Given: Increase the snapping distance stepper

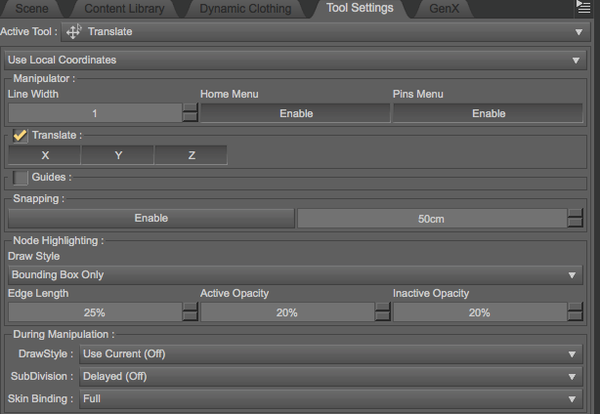Looking at the screenshot, I should point(575,213).
